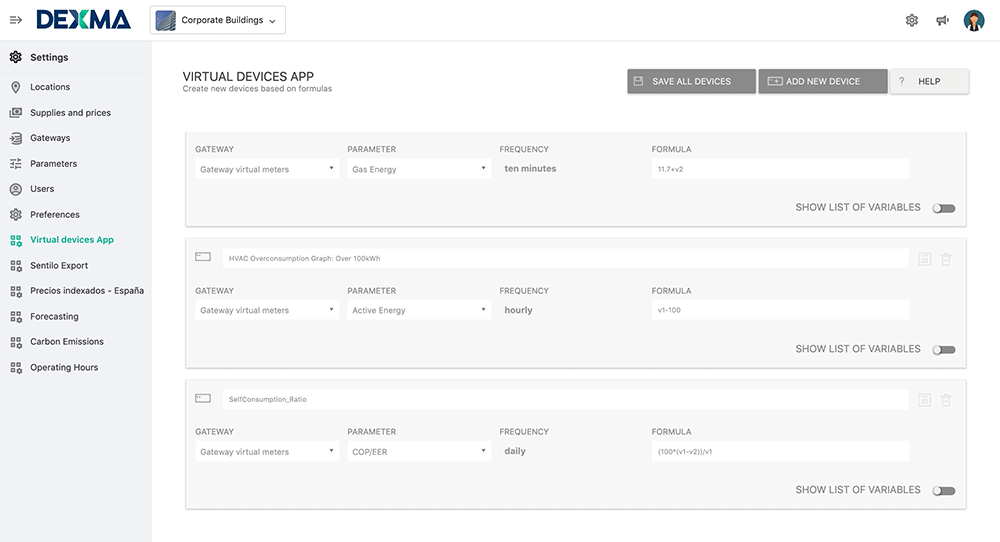Click the Gateways icon in sidebar
This screenshot has height=542, width=1000.
tap(16, 138)
